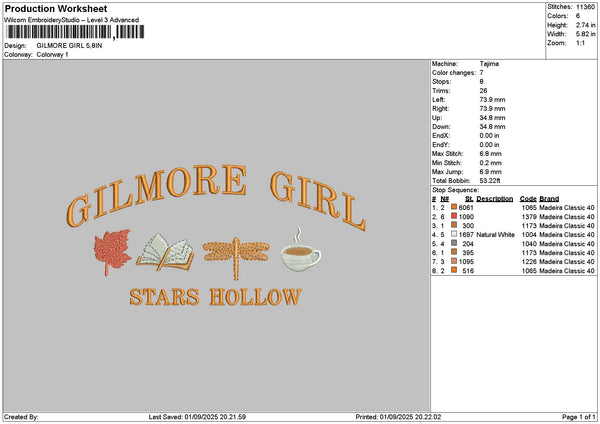Click the 'Wilcom EmbroideryStudio – Level 3 Advanced' line
Screen dimensions: 600x424
(x=72, y=20)
